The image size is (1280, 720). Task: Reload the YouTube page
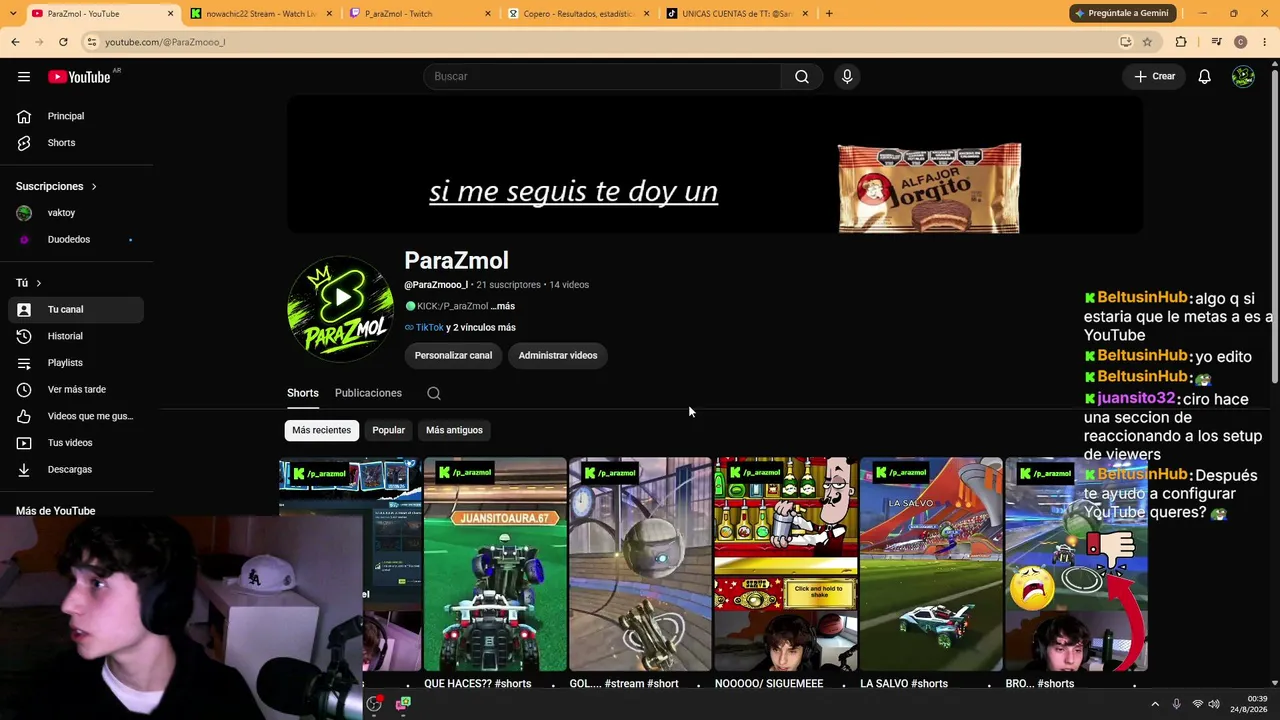coord(63,42)
